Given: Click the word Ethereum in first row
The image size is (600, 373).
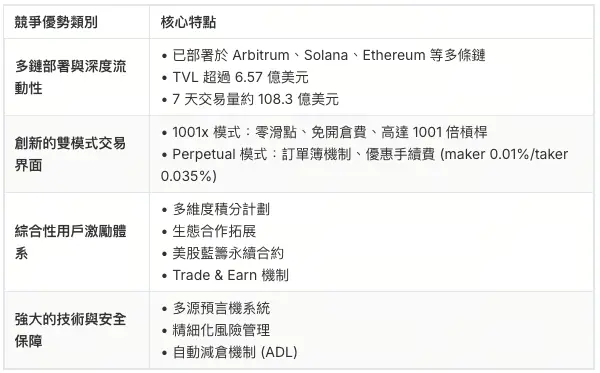Looking at the screenshot, I should click(394, 55).
